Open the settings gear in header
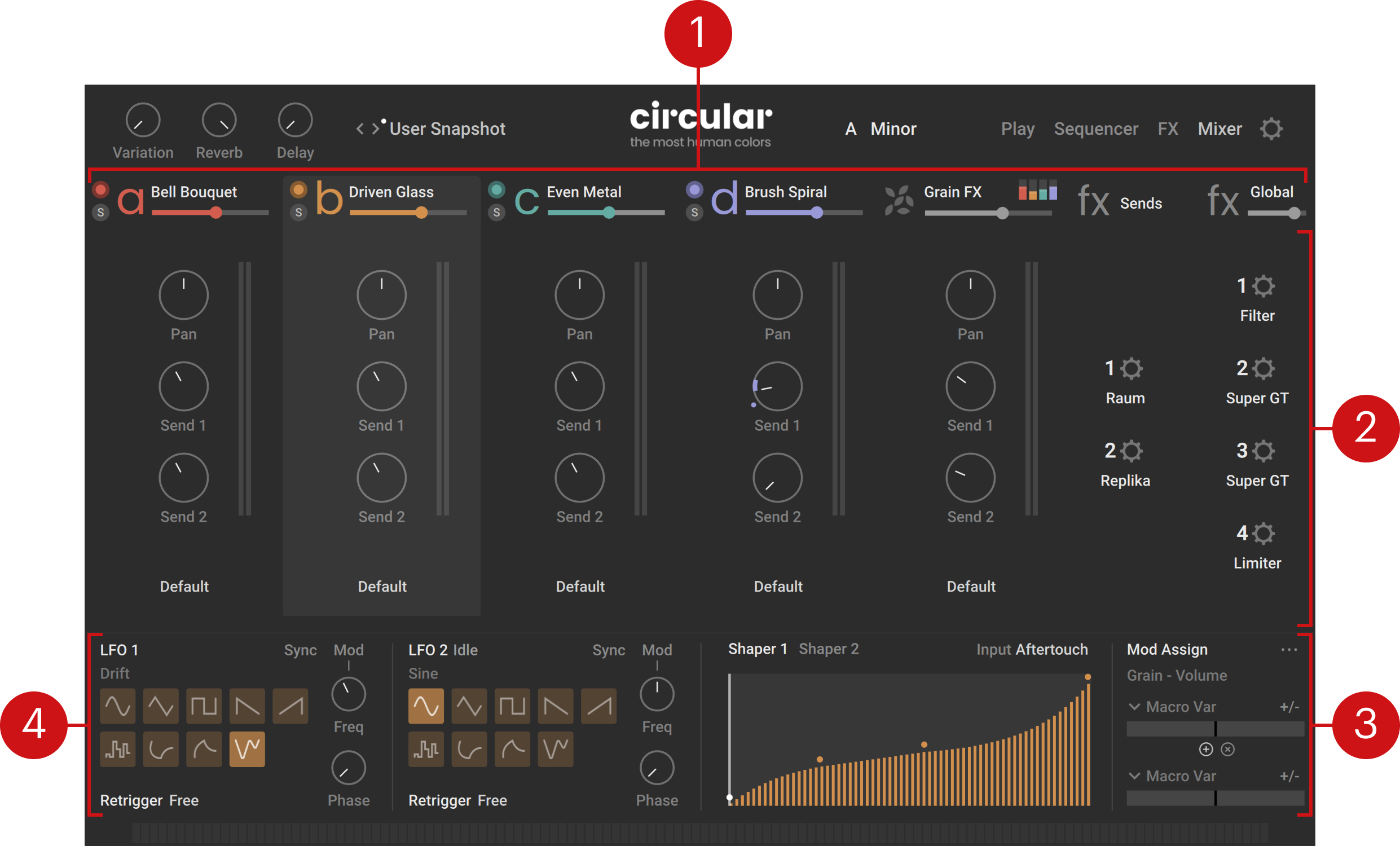The height and width of the screenshot is (846, 1400). [x=1271, y=129]
